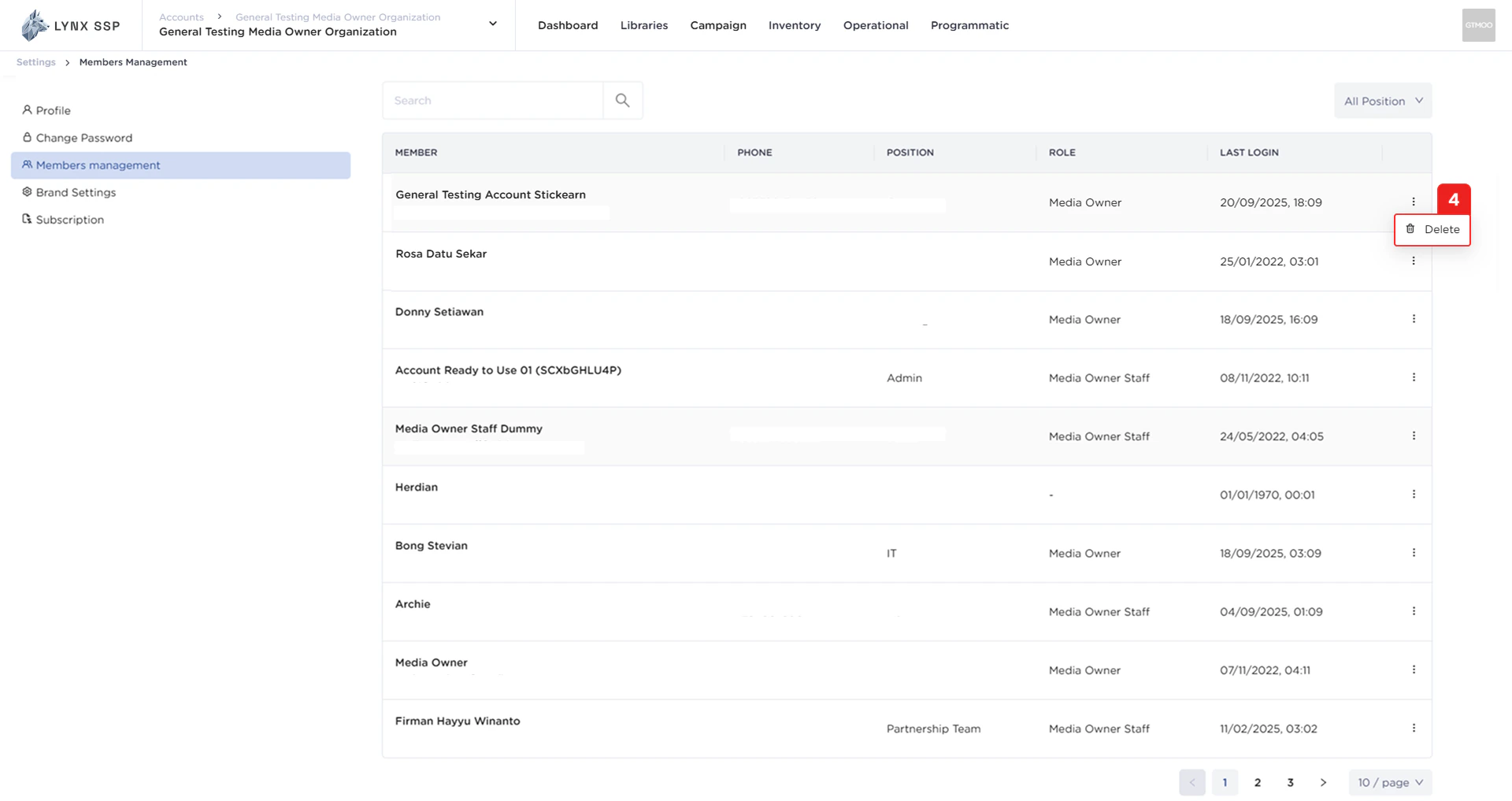
Task: Select member name Firman Hayyu Winanto
Action: (x=458, y=721)
